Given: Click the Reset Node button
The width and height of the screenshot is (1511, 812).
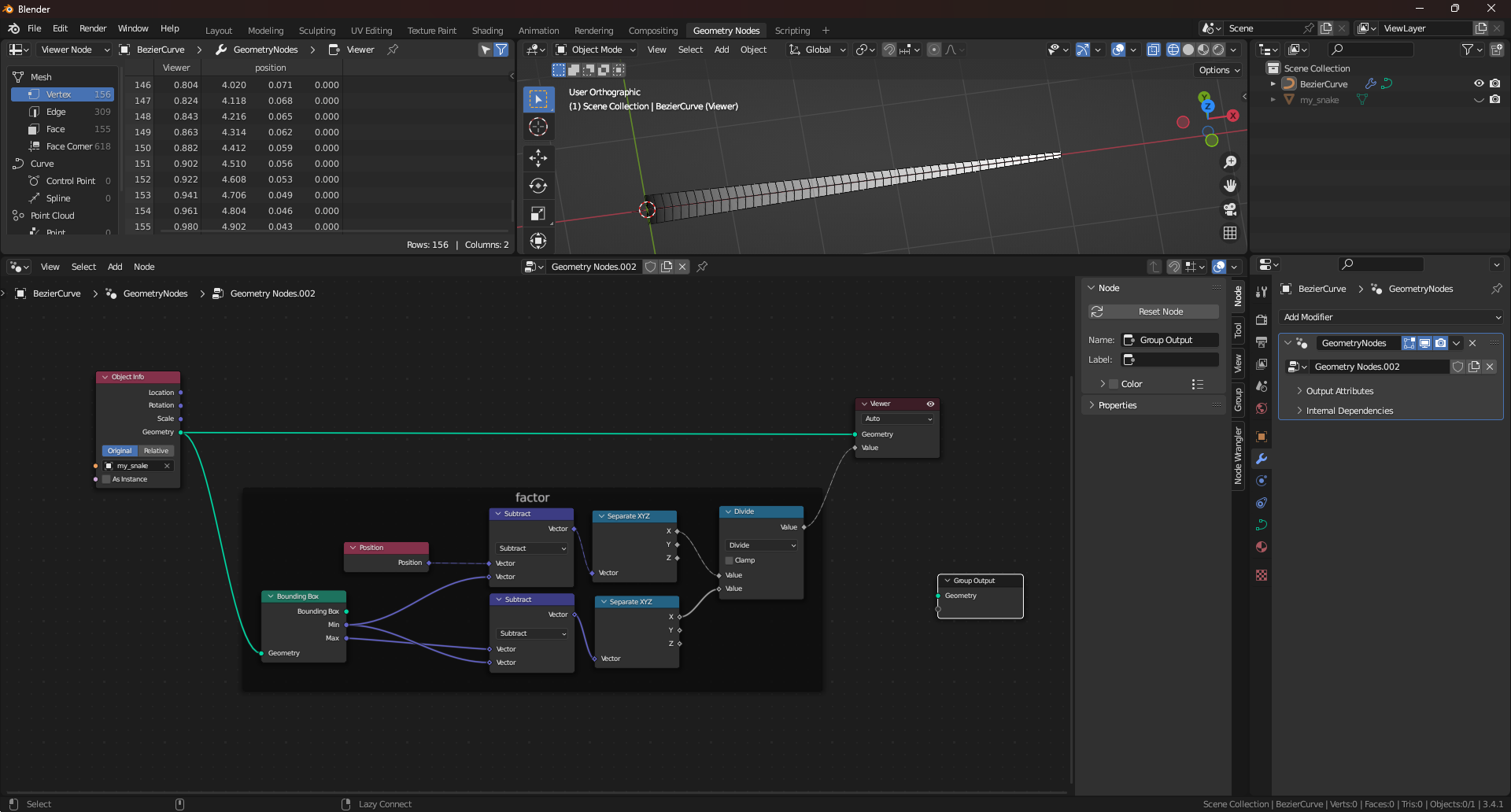Looking at the screenshot, I should tap(1154, 312).
